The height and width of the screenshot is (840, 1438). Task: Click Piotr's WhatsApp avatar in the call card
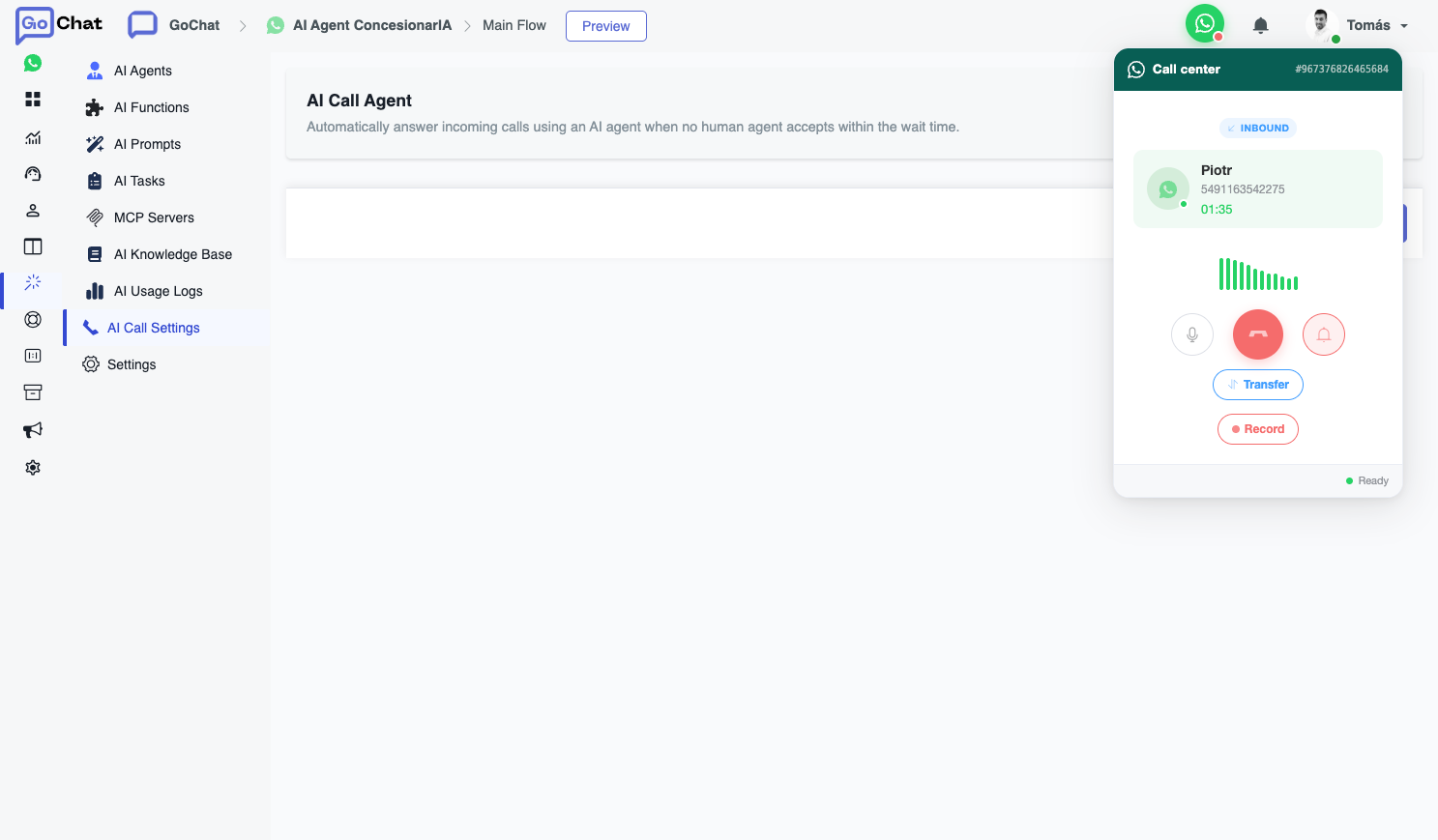click(x=1168, y=189)
